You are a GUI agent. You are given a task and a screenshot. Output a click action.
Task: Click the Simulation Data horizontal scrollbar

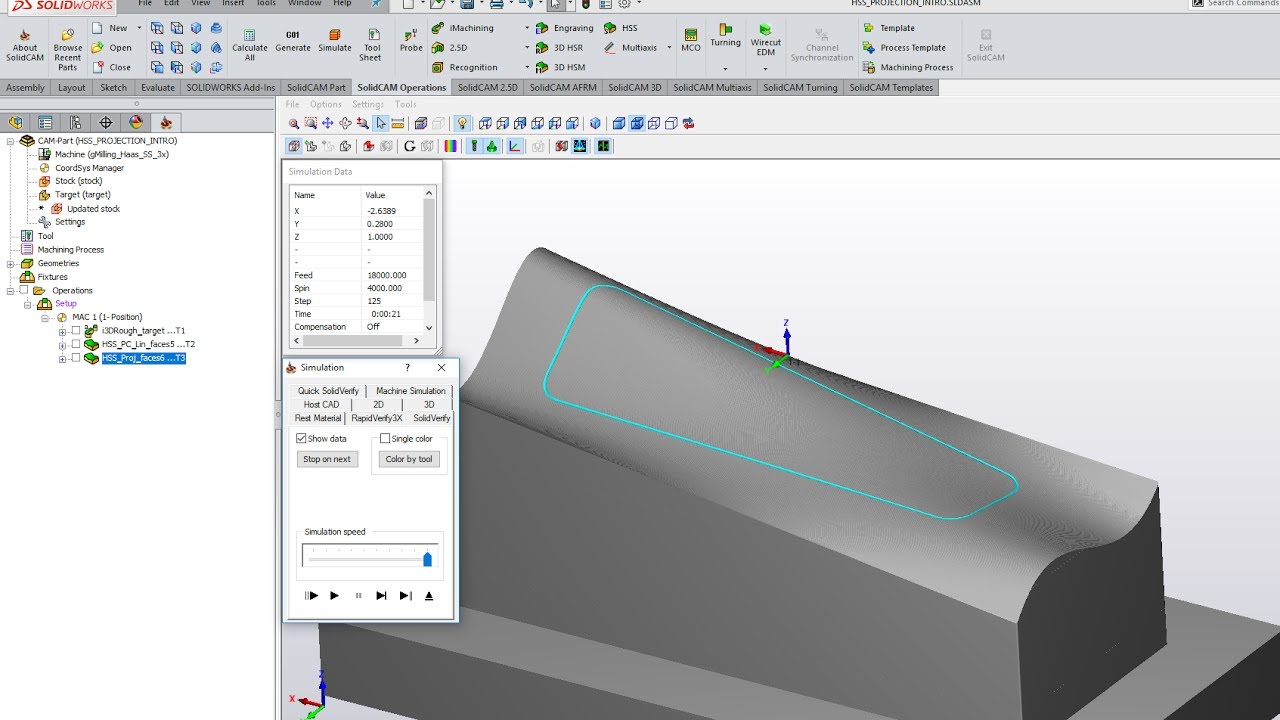[x=357, y=341]
